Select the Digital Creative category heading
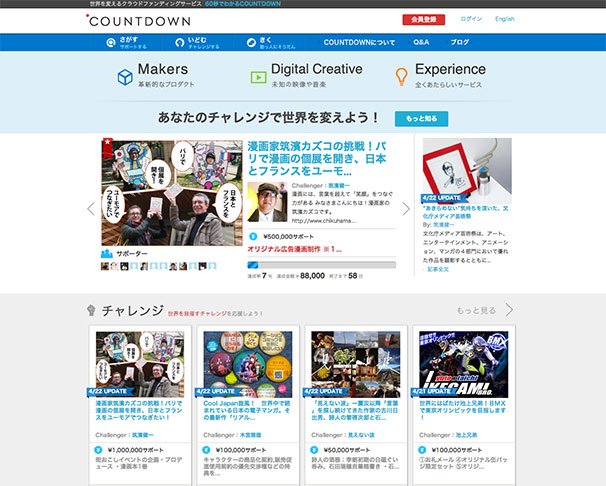The width and height of the screenshot is (606, 486). point(317,69)
